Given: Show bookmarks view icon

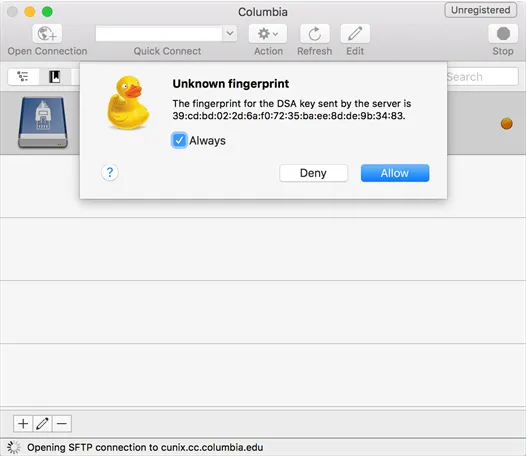Looking at the screenshot, I should (54, 77).
